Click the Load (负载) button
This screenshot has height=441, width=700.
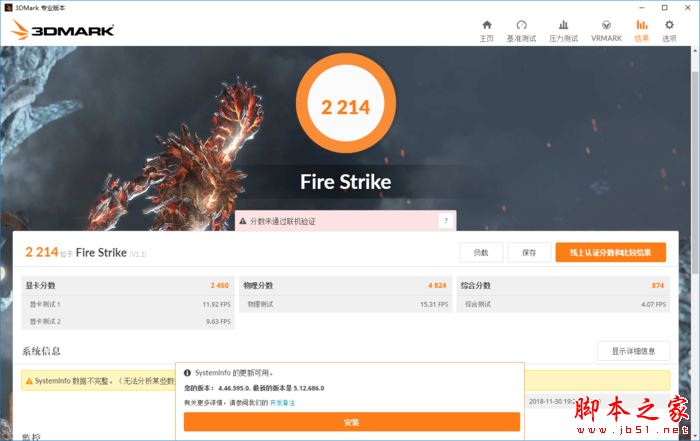pyautogui.click(x=481, y=253)
